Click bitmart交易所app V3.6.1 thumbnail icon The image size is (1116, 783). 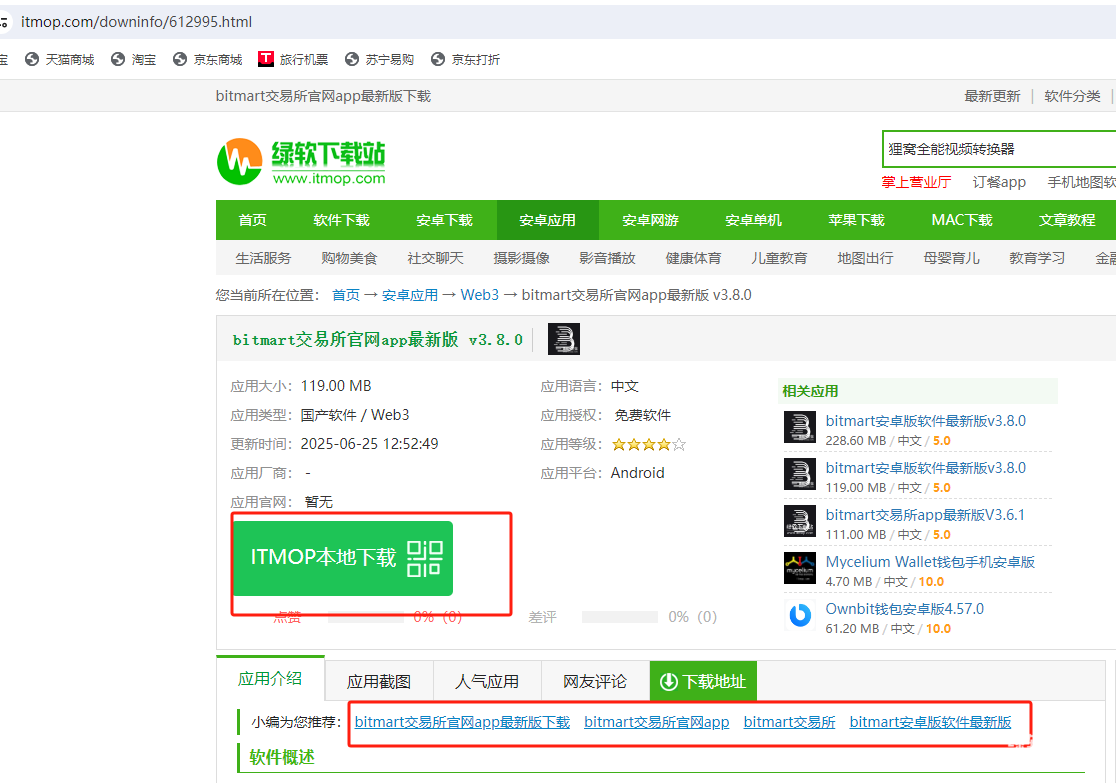pos(799,521)
